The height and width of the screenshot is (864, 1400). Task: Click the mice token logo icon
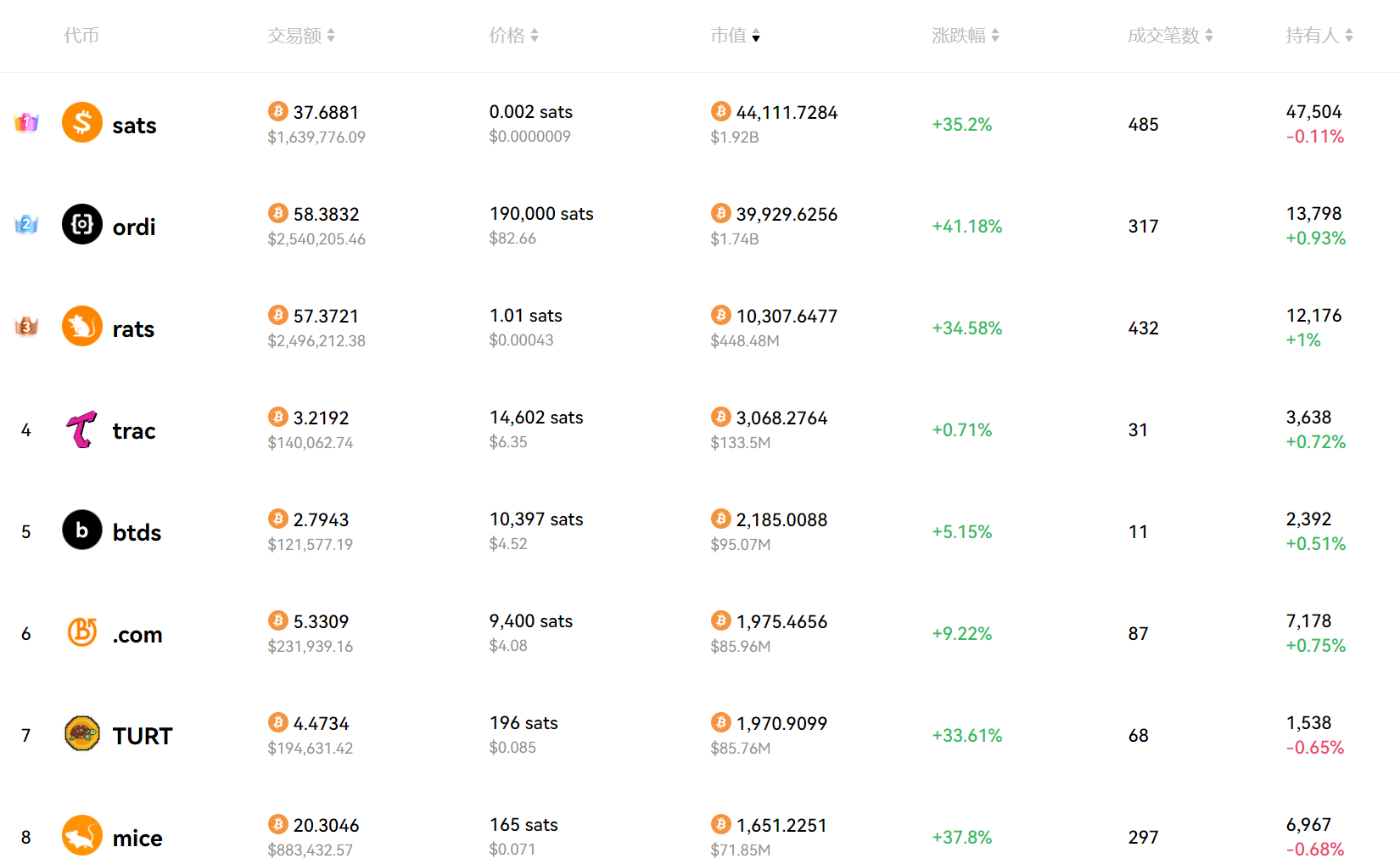tap(82, 836)
